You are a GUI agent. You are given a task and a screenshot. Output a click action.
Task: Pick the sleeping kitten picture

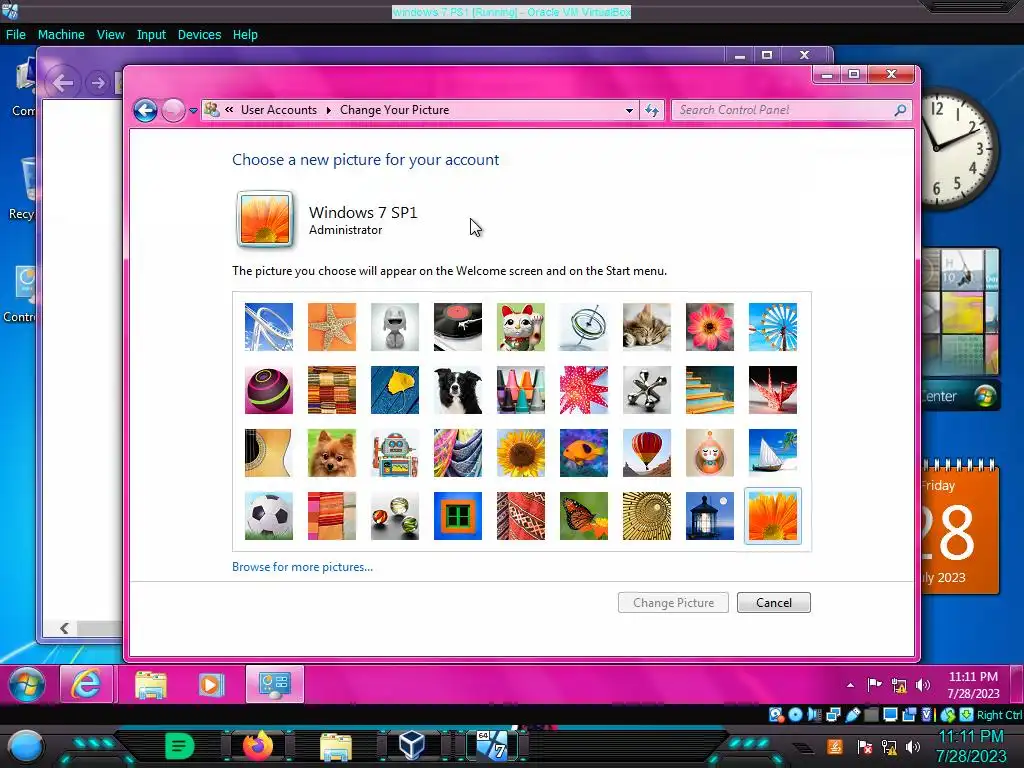647,327
